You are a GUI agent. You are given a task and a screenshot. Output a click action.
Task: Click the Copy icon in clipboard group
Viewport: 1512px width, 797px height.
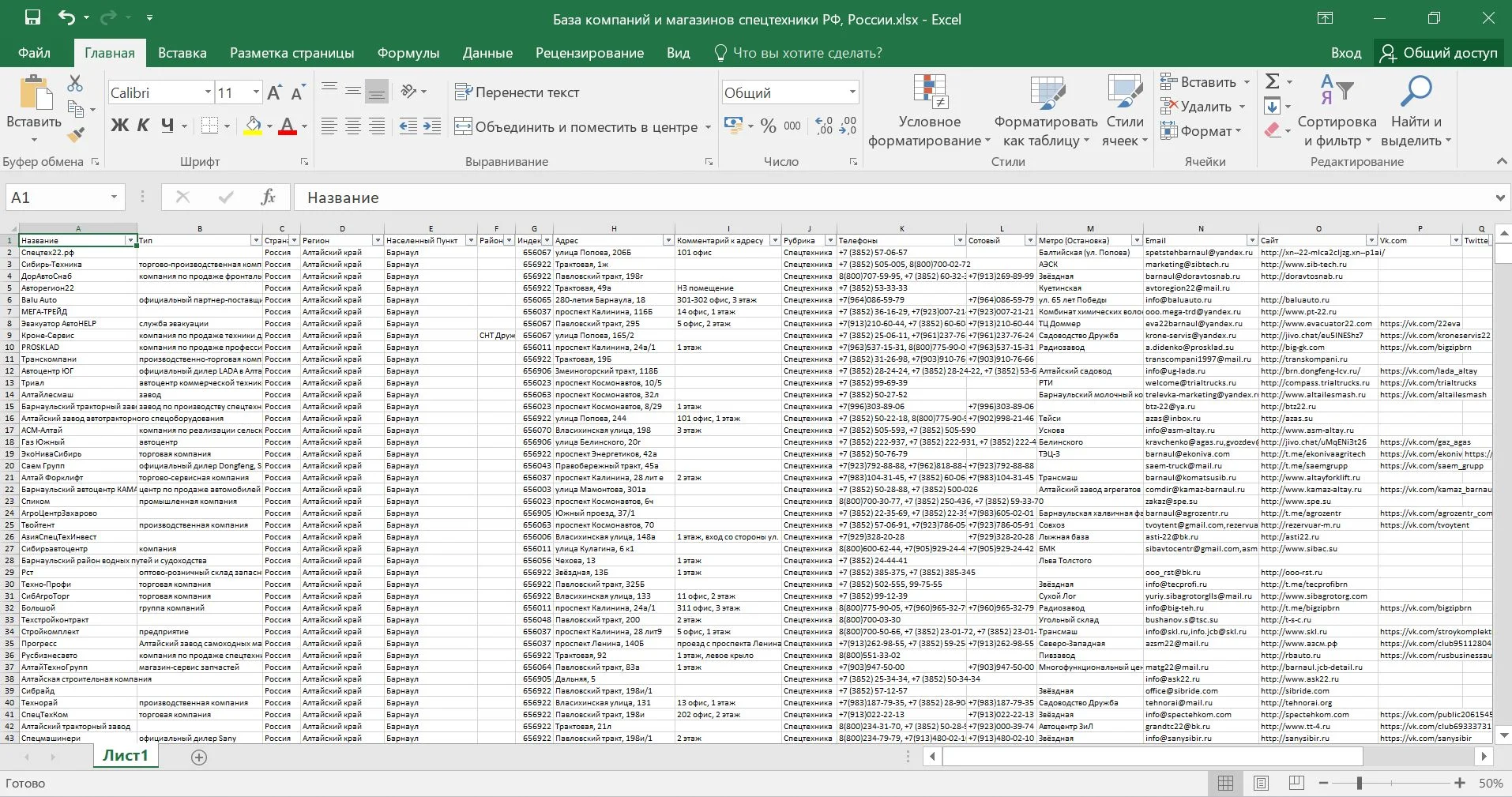tap(76, 109)
